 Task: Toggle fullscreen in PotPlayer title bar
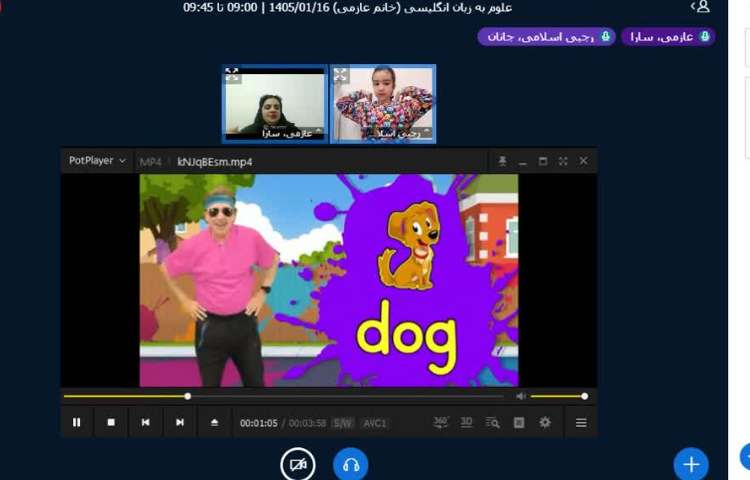tap(563, 161)
